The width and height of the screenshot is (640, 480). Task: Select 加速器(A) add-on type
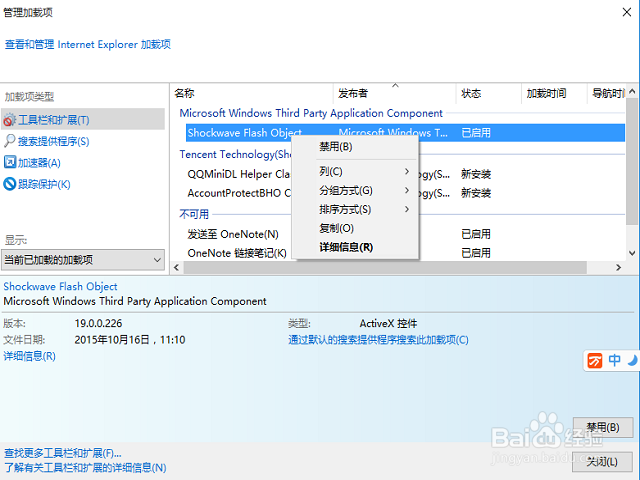click(39, 163)
